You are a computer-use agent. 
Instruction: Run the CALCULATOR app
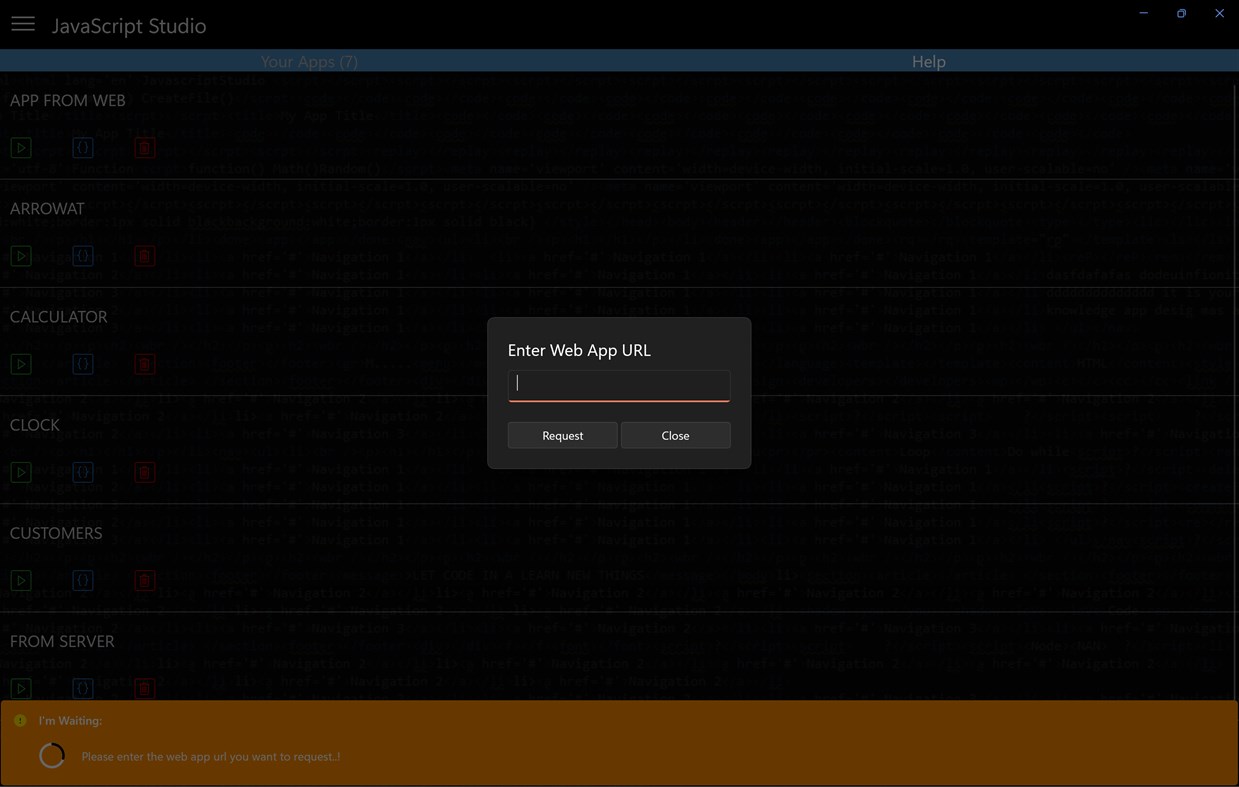tap(21, 364)
